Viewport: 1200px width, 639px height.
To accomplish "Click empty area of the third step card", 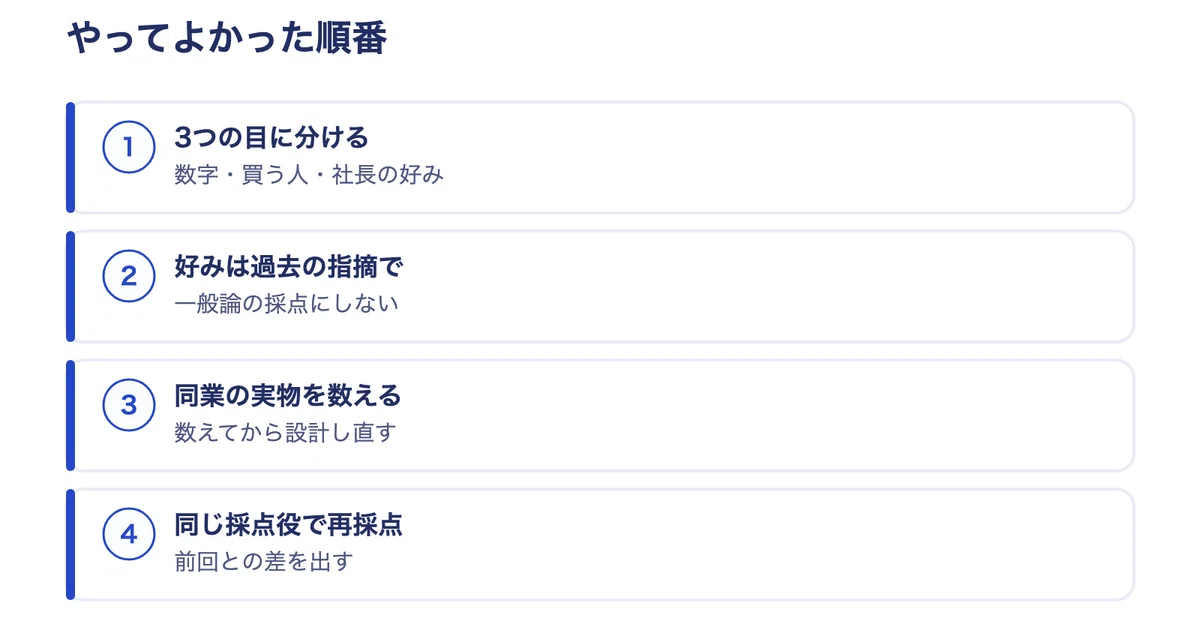I will (x=780, y=415).
